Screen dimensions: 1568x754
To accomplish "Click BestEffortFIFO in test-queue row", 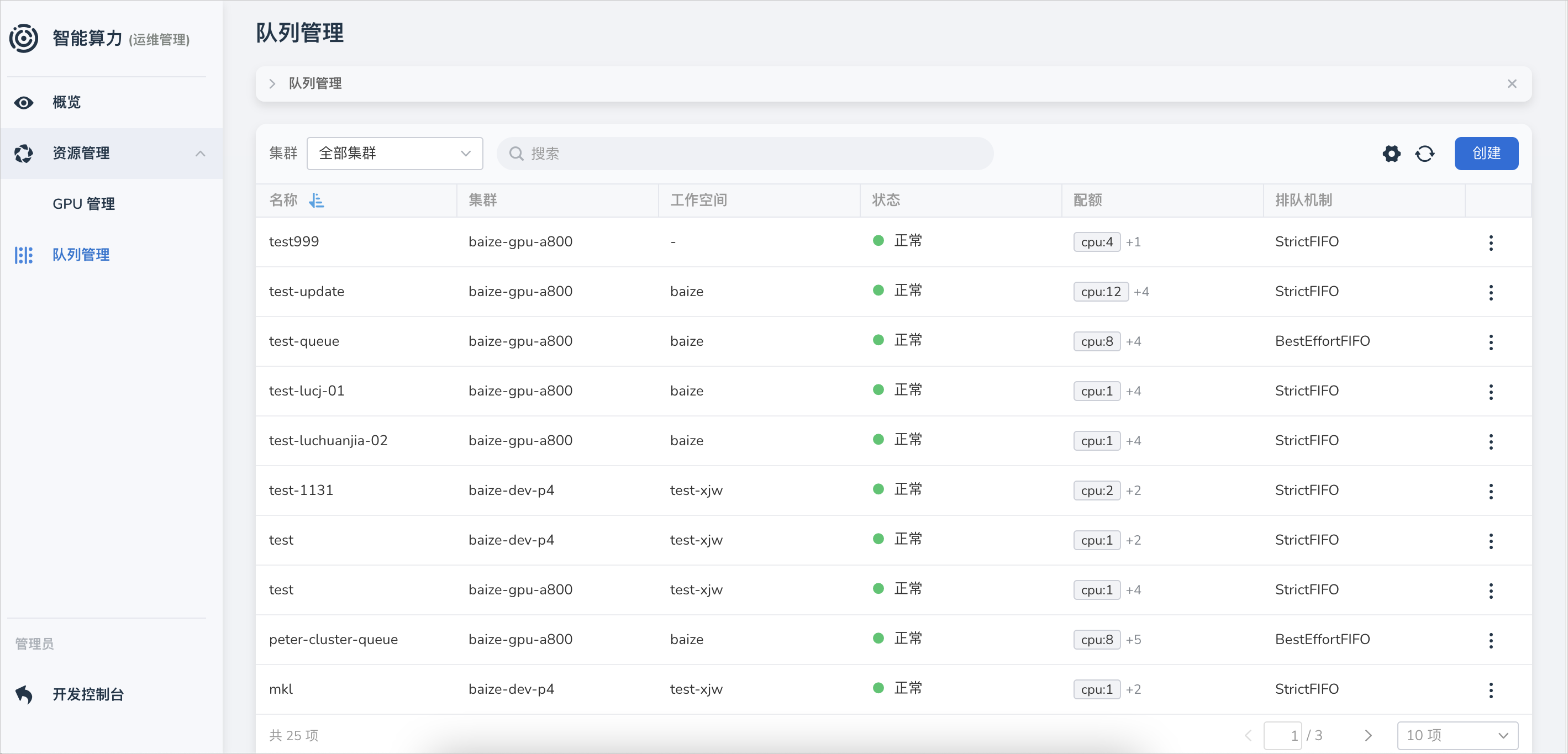I will coord(1322,341).
